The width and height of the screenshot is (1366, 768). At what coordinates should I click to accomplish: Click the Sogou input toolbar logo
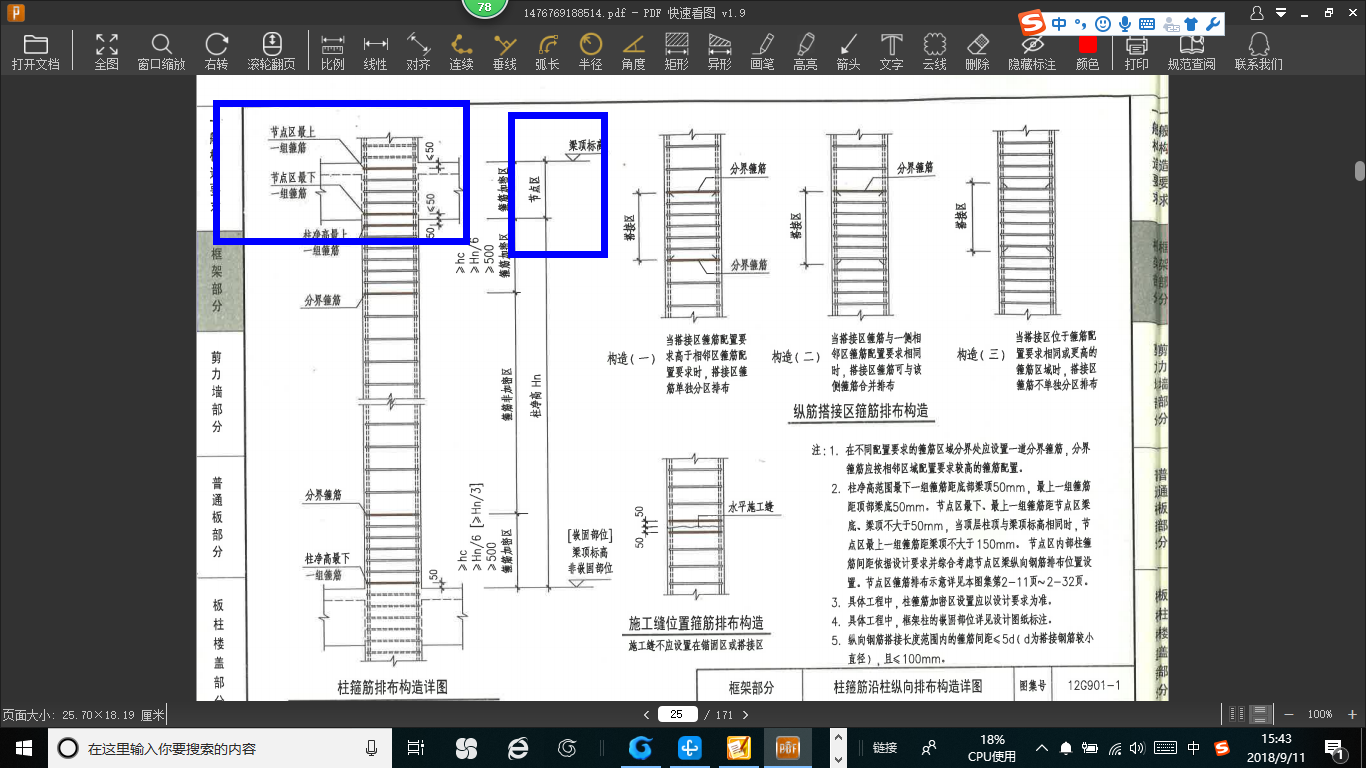tap(1032, 22)
